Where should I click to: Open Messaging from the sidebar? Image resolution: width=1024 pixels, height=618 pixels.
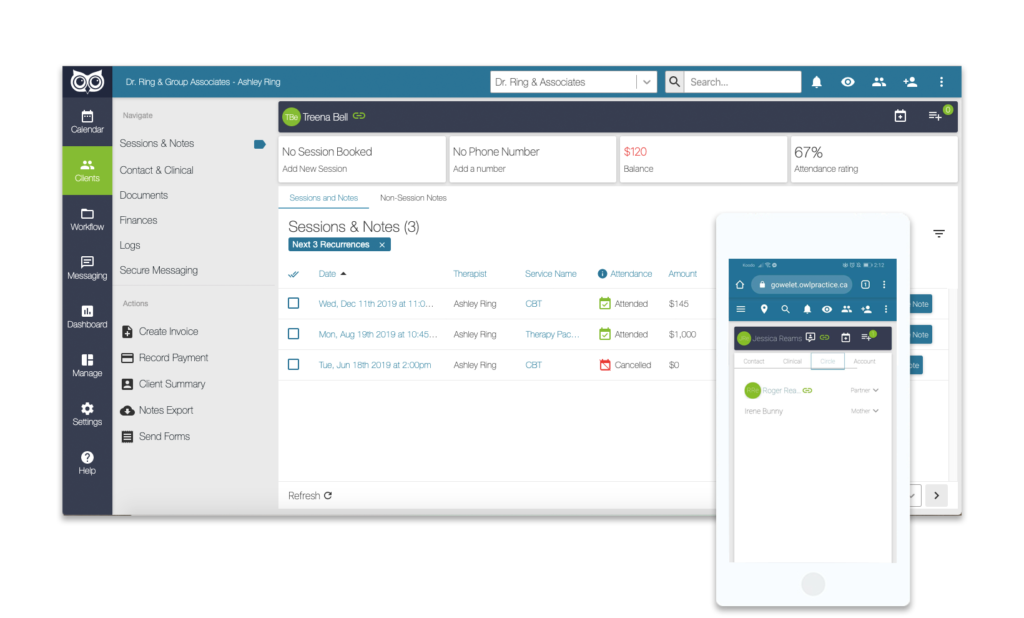coord(87,268)
